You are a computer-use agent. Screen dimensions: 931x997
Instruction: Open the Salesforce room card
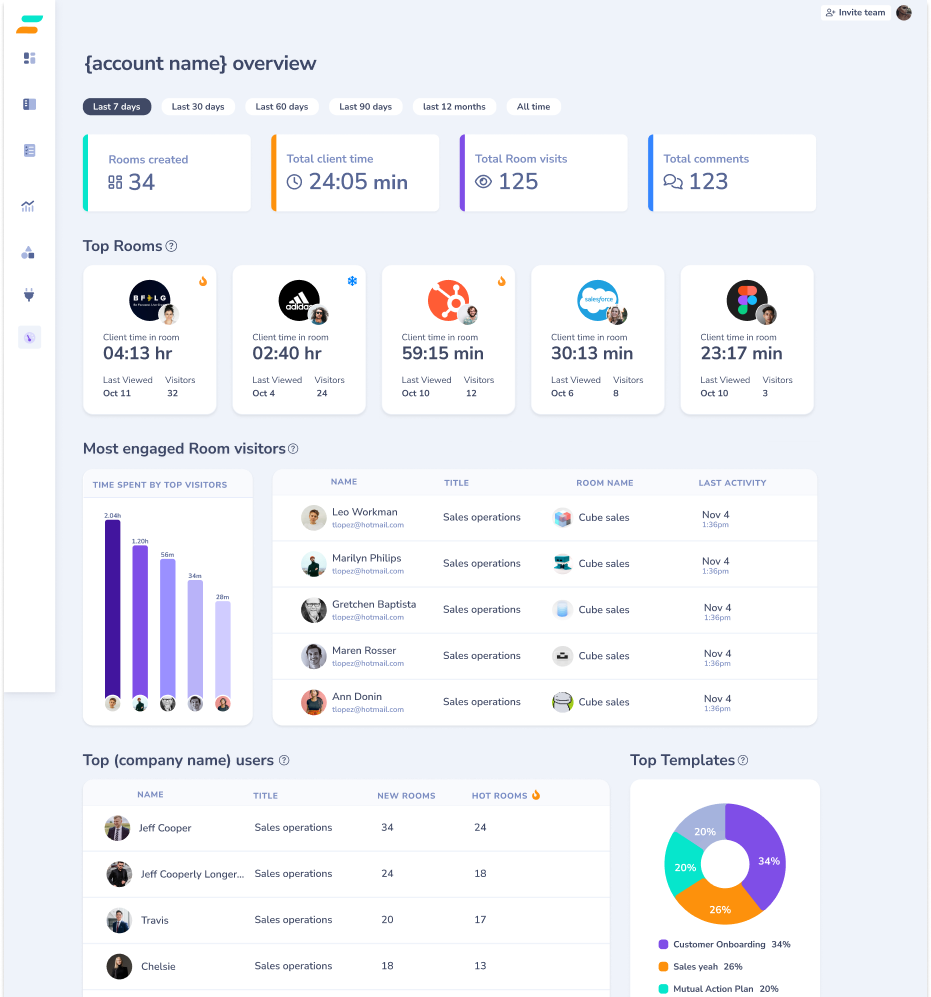pyautogui.click(x=597, y=340)
